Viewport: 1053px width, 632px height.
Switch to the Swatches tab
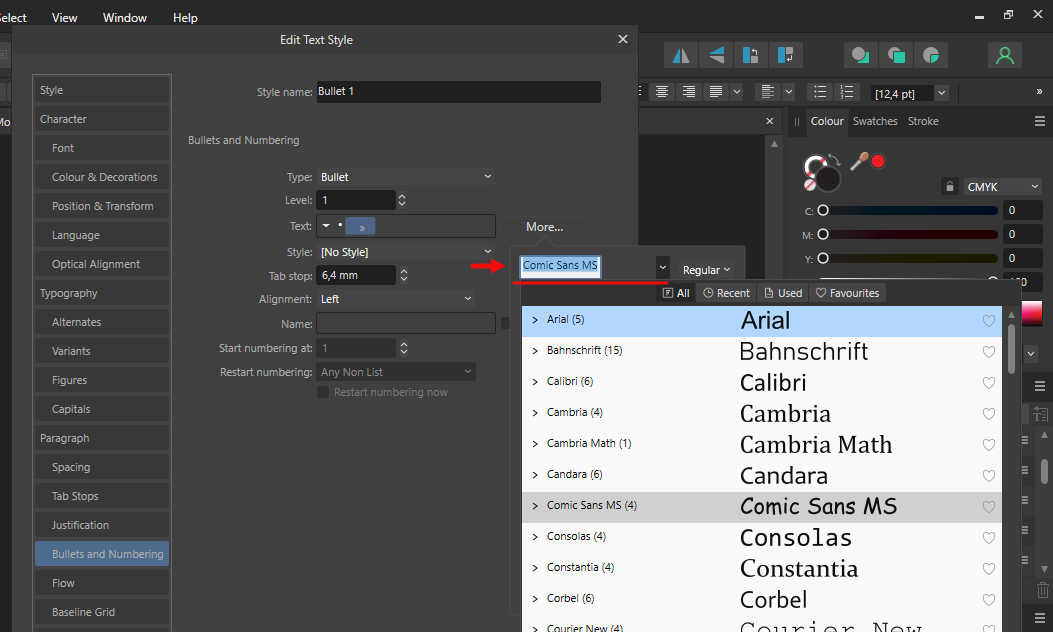[875, 121]
